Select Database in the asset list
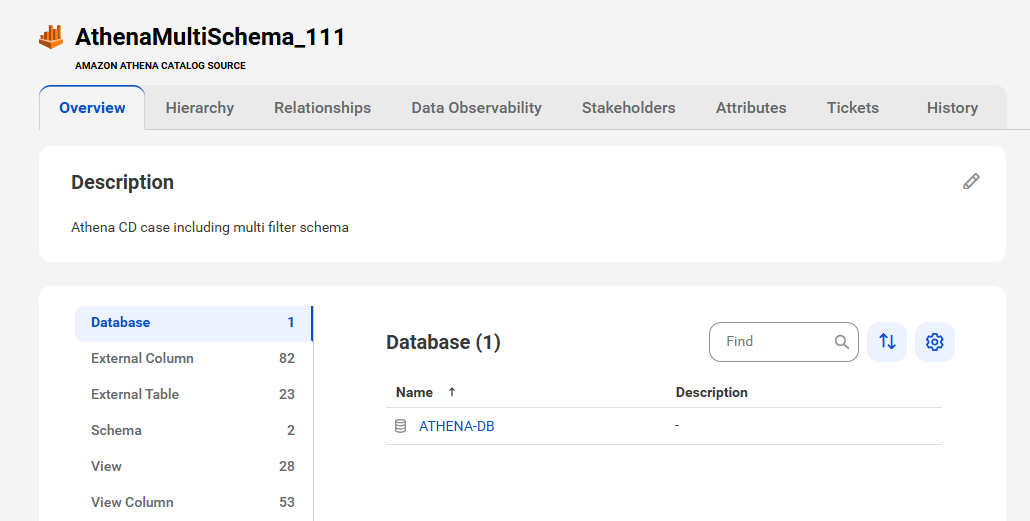The height and width of the screenshot is (521, 1030). [193, 323]
